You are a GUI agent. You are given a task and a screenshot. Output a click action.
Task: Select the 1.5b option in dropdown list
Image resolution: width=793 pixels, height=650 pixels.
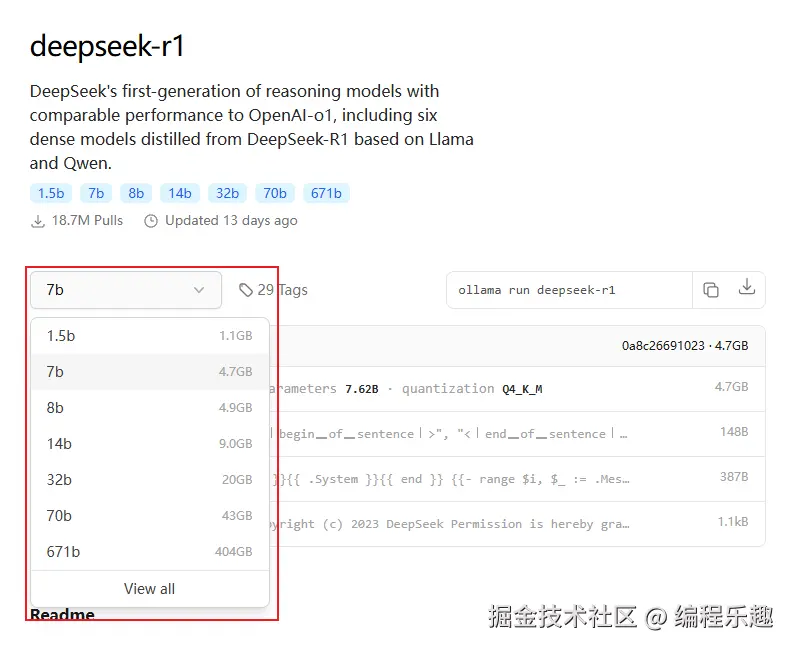[150, 336]
